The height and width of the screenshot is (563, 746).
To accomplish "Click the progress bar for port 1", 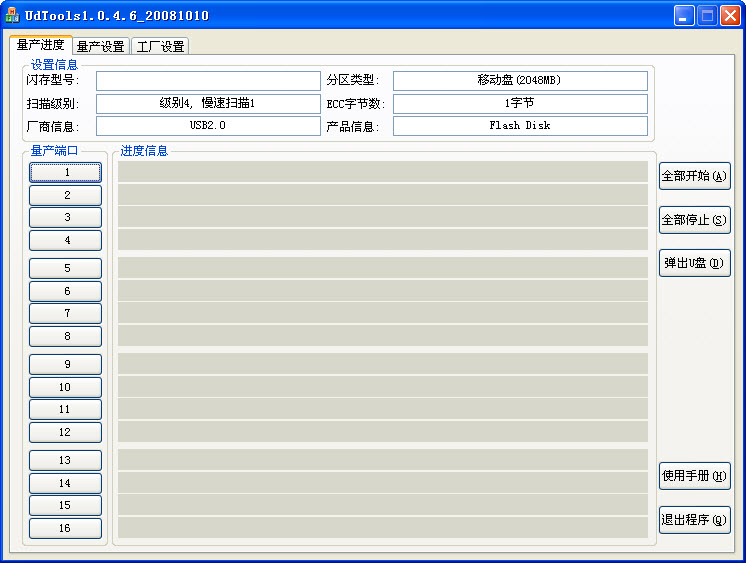I will click(x=383, y=172).
